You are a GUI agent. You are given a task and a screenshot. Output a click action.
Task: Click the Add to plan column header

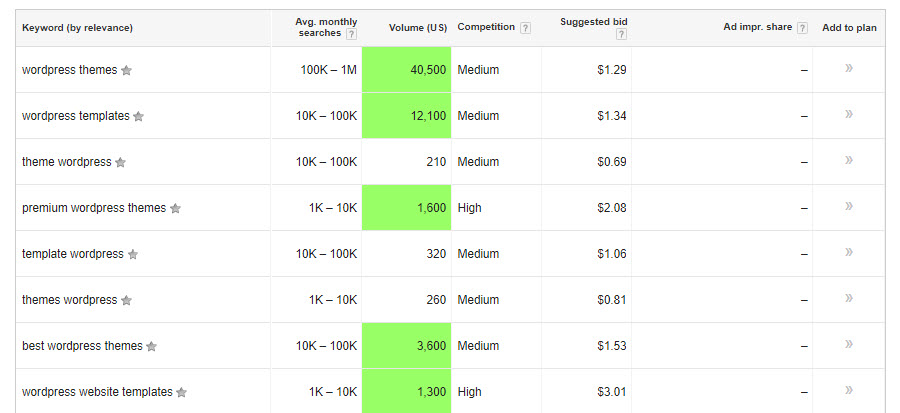point(849,28)
